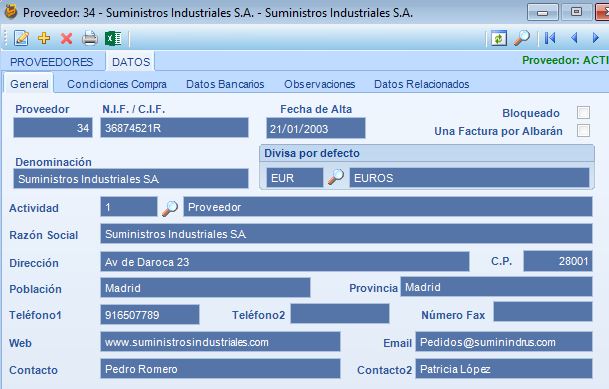
Task: Select the General sub-tab
Action: [x=29, y=84]
